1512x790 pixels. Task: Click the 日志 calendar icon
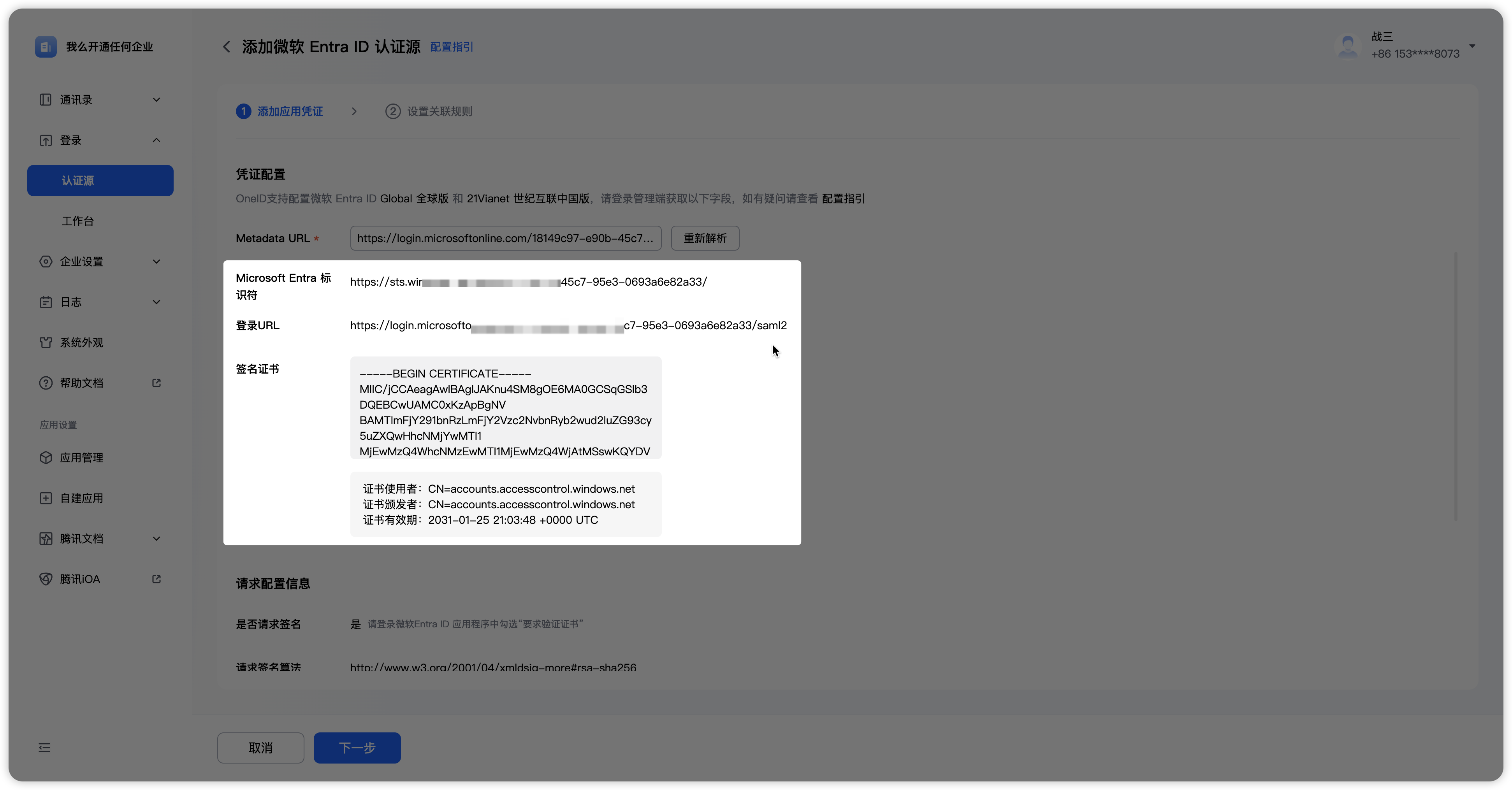pyautogui.click(x=45, y=302)
